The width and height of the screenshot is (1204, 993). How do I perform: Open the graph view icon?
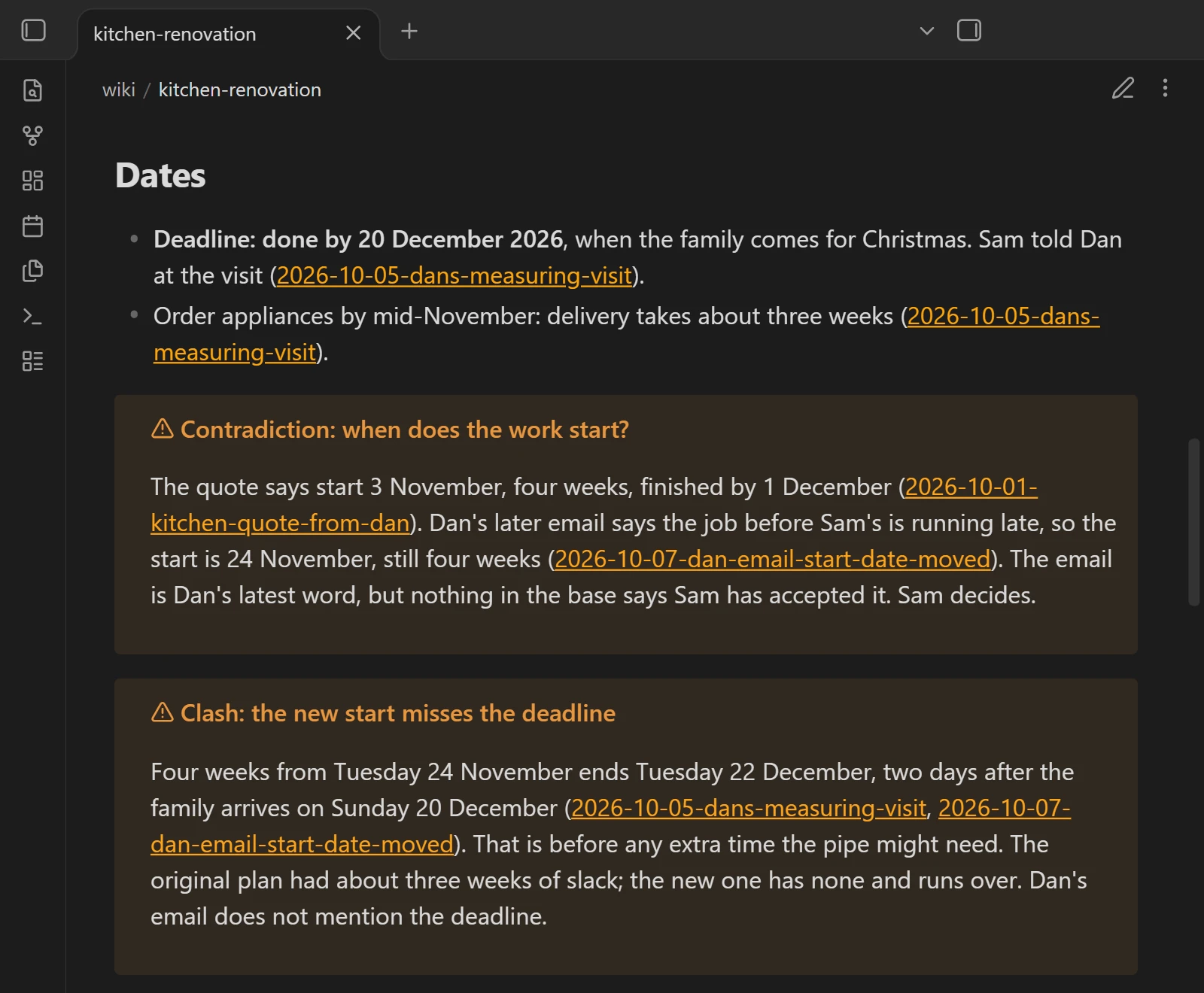(x=33, y=135)
